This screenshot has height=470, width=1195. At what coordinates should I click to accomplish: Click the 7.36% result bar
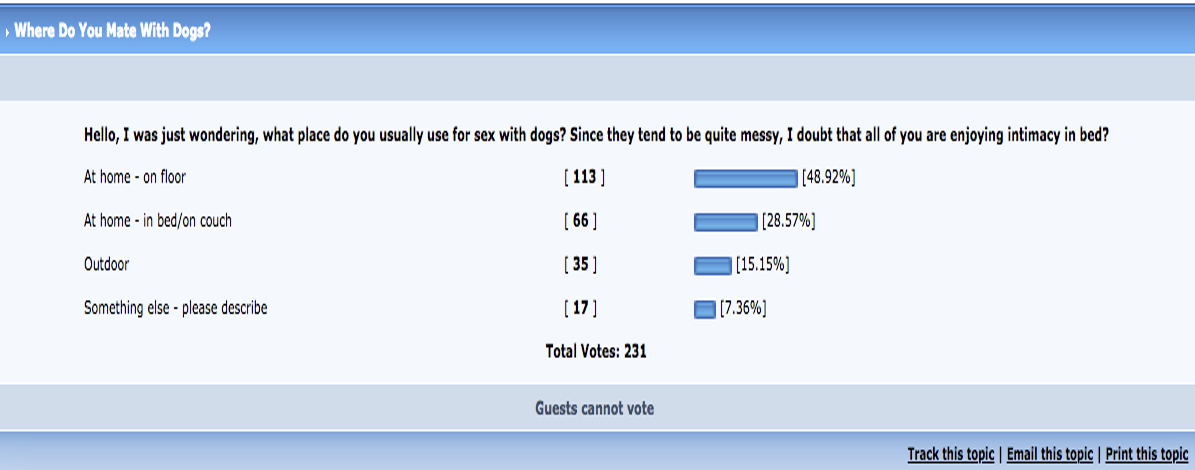[704, 309]
